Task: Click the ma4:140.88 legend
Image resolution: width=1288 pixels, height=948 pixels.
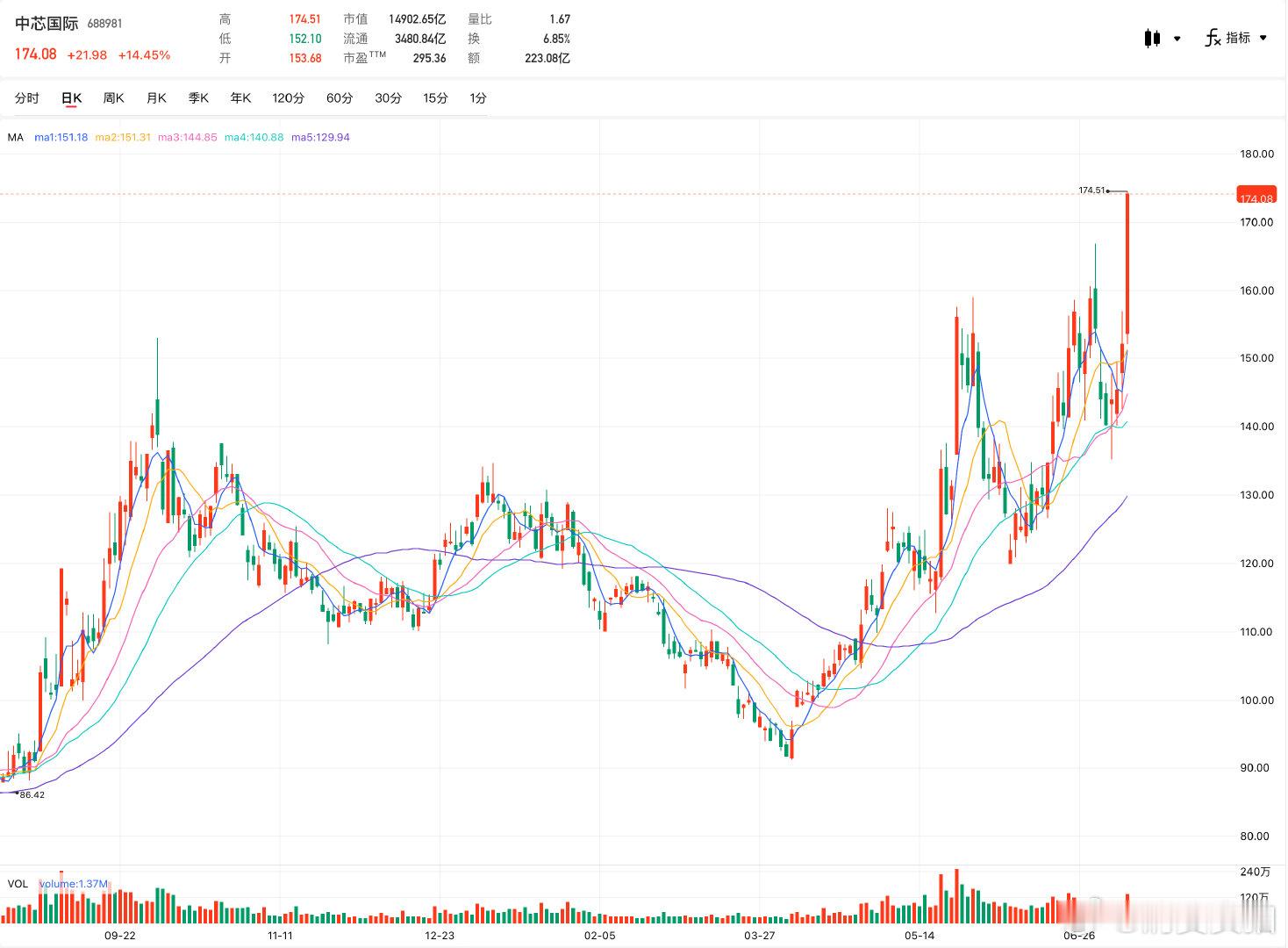Action: click(254, 137)
